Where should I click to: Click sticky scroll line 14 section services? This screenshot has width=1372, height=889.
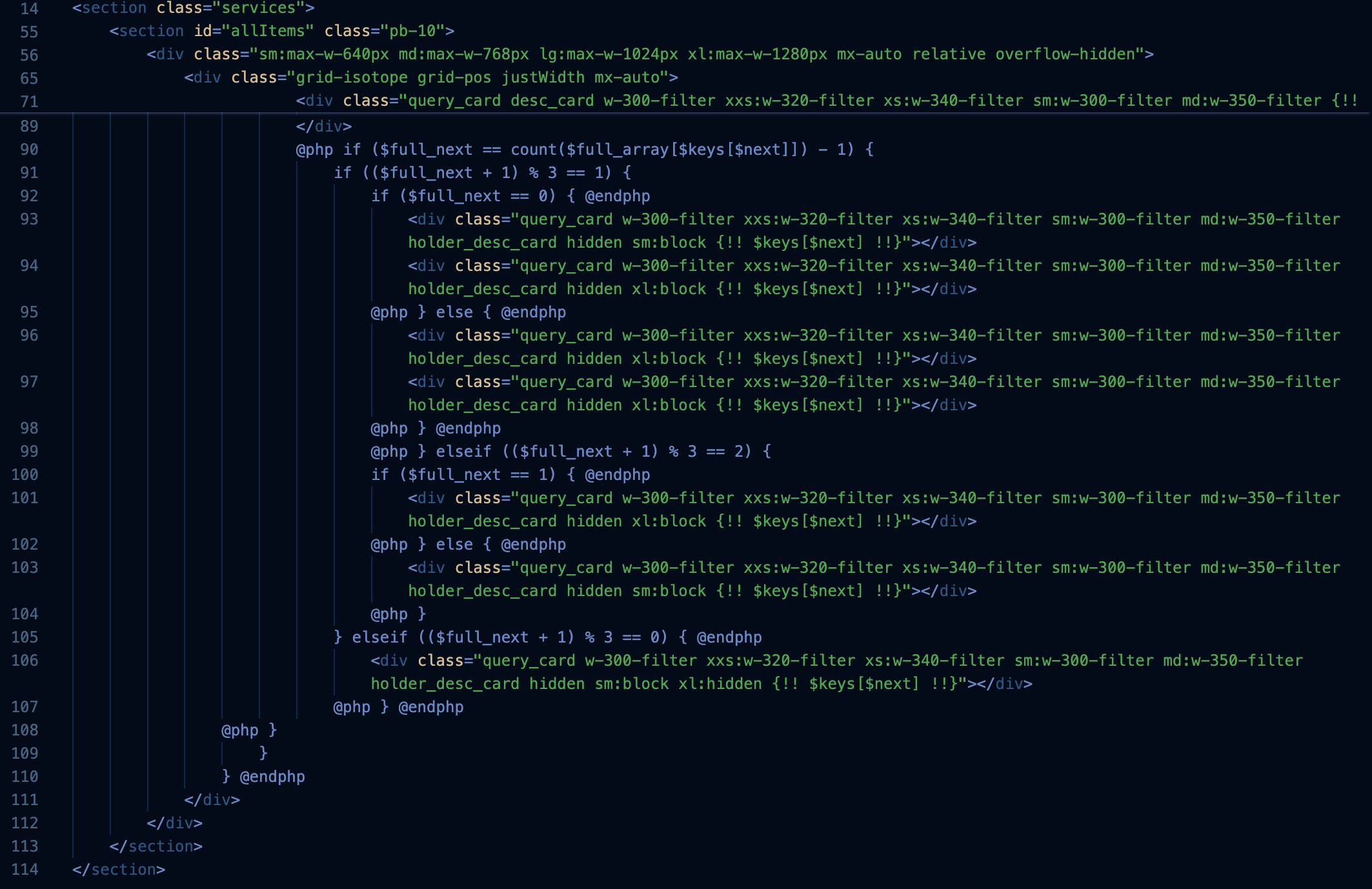click(193, 8)
